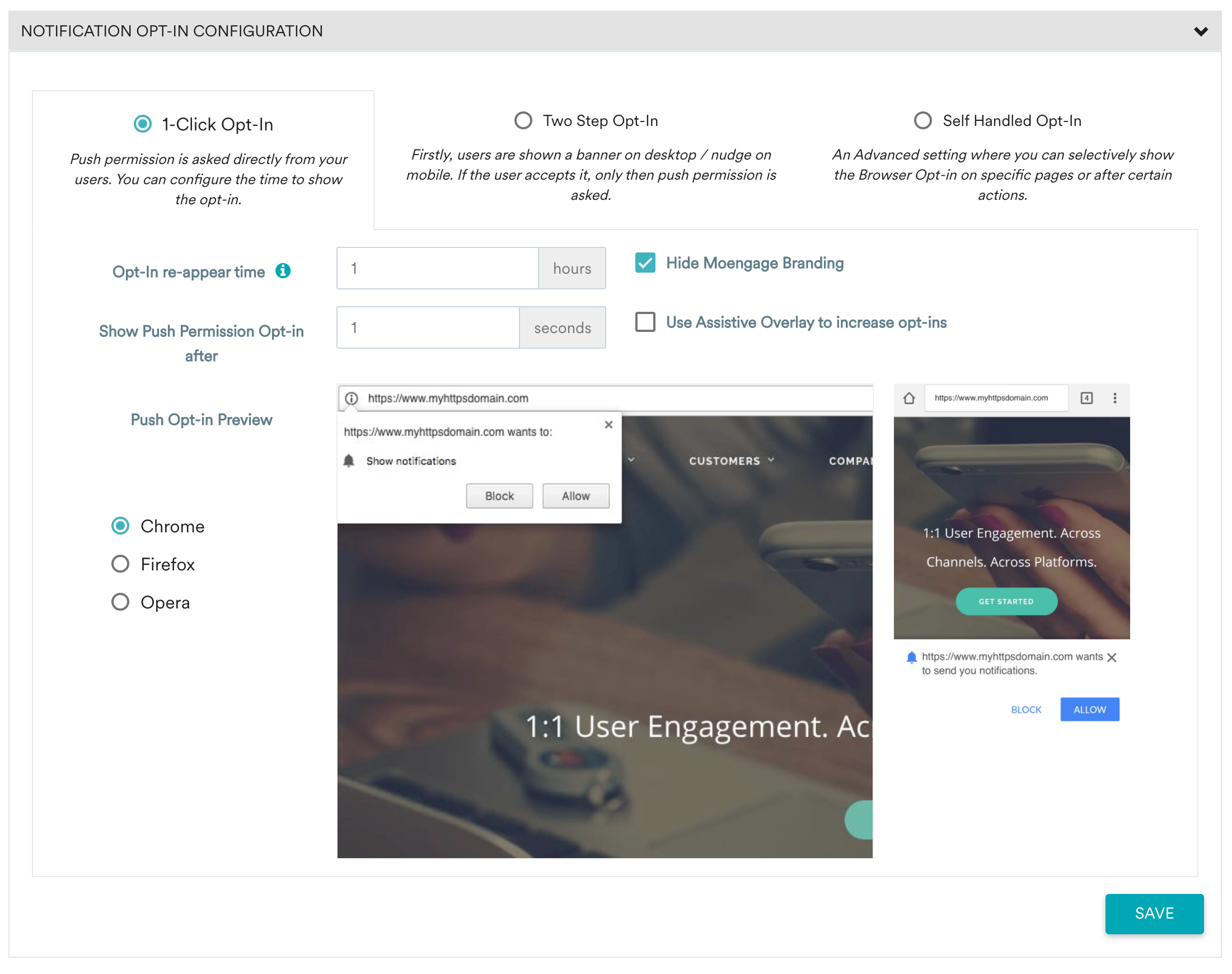Click the Opt-In re-appear time hours field

tap(437, 269)
